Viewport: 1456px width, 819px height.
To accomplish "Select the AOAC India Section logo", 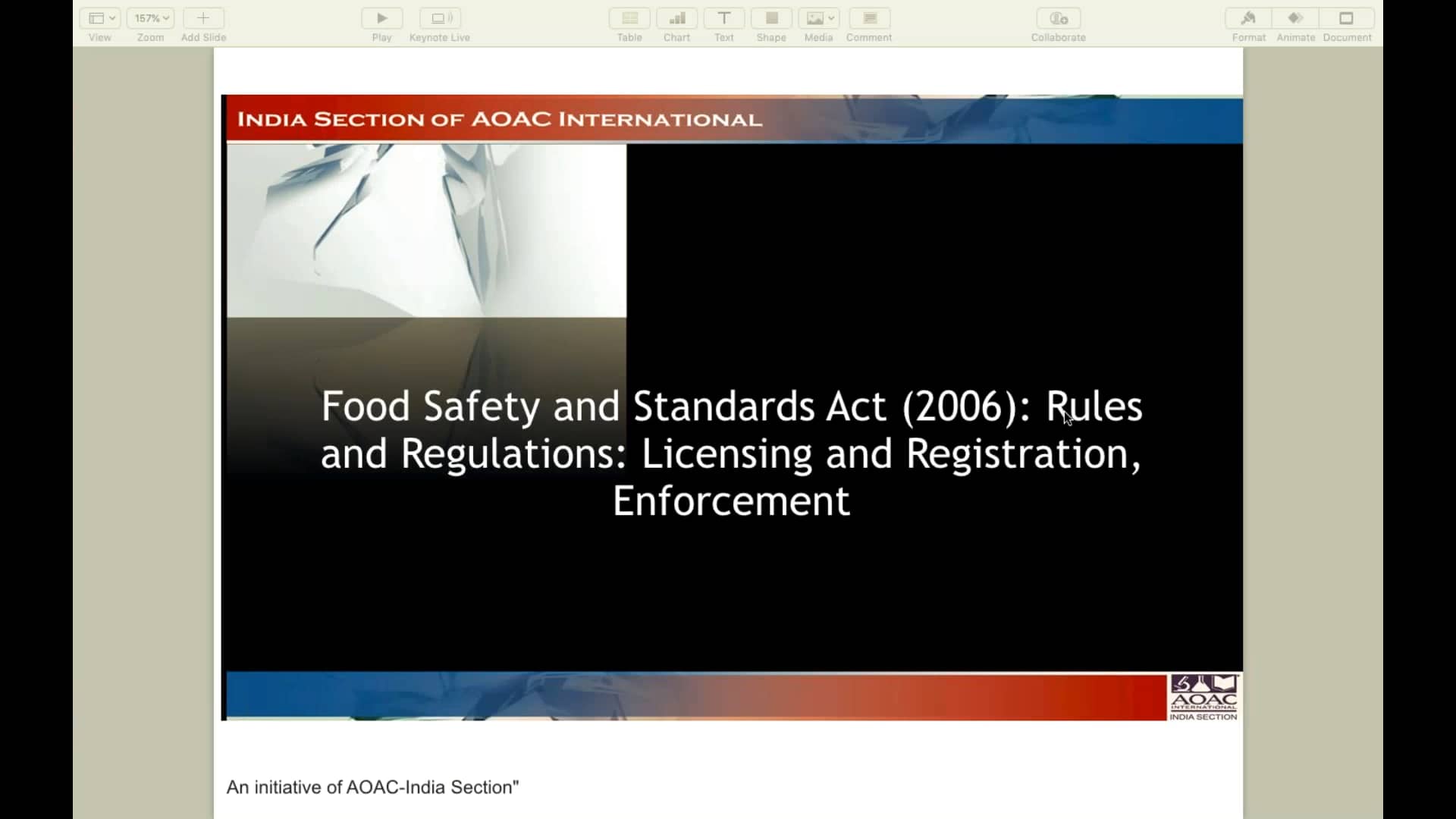I will [x=1203, y=696].
